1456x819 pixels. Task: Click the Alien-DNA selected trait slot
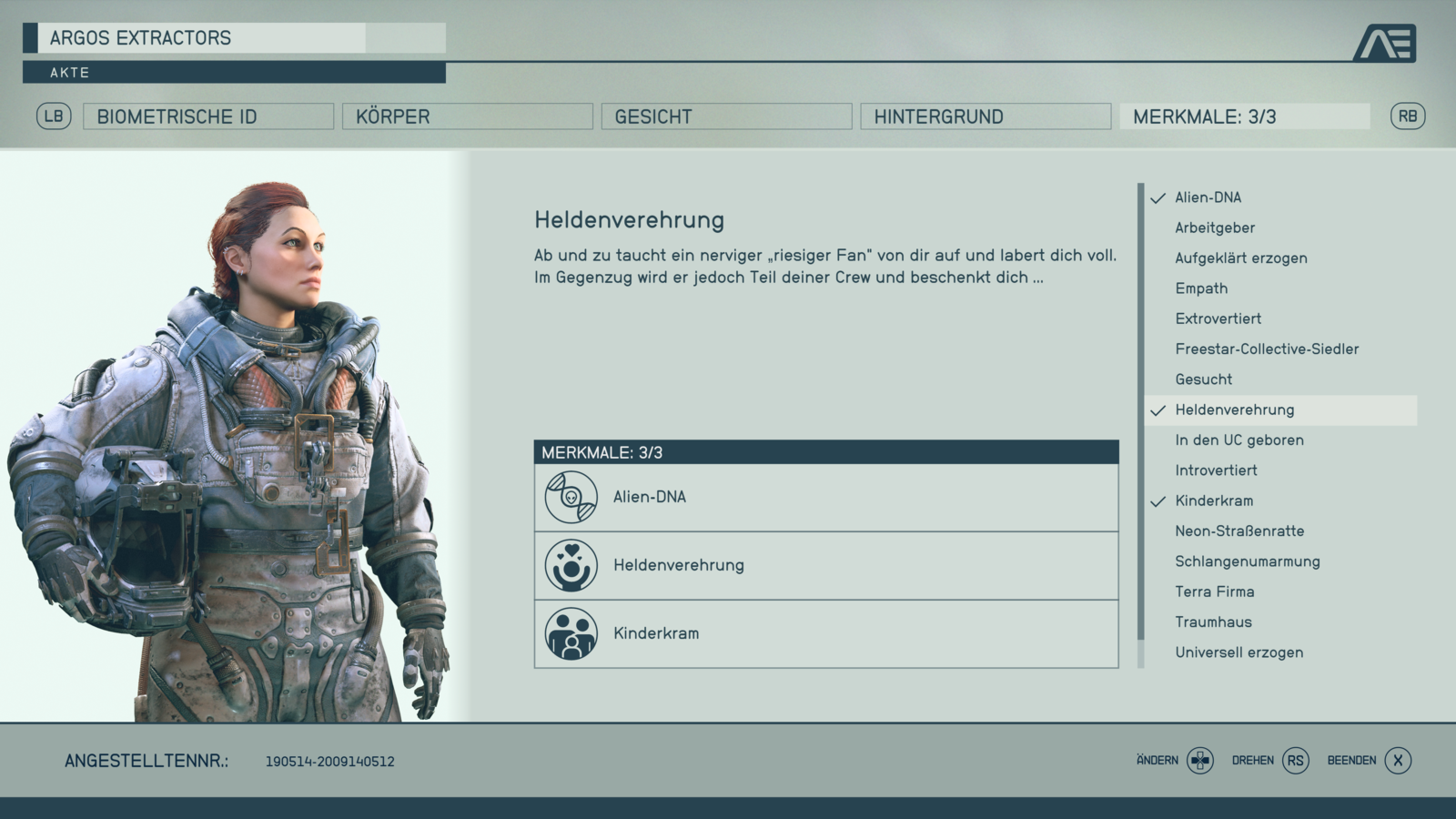[826, 498]
